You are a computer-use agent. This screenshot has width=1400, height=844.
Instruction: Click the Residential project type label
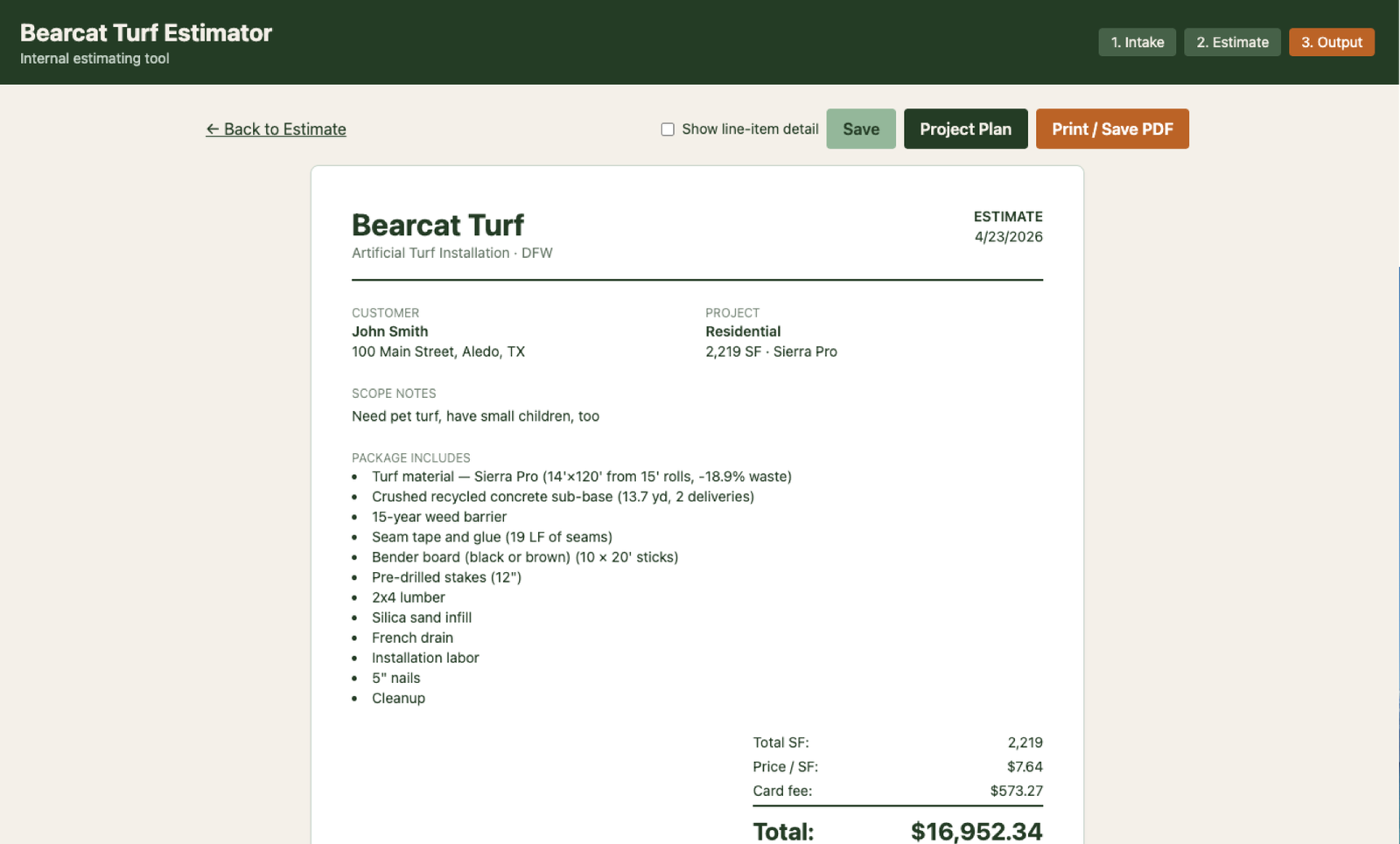pos(743,331)
